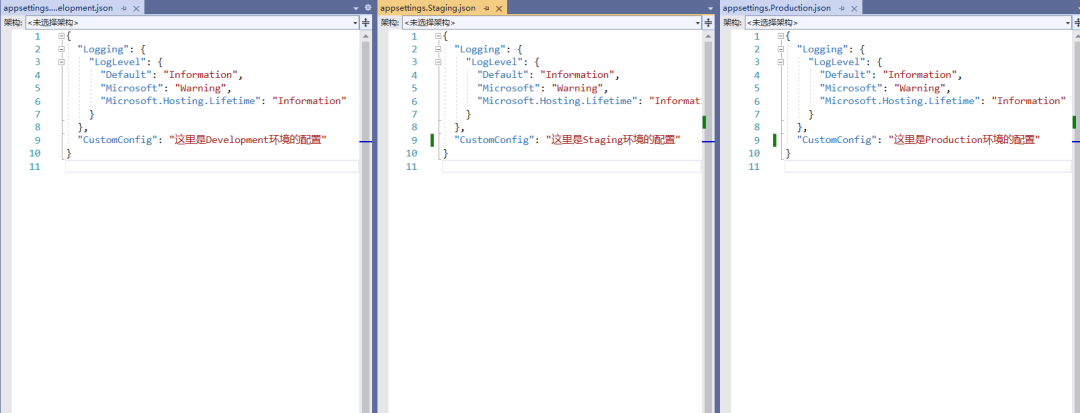This screenshot has height=413, width=1080.
Task: Click vertical scrollbar of Staging editor
Action: pos(708,220)
